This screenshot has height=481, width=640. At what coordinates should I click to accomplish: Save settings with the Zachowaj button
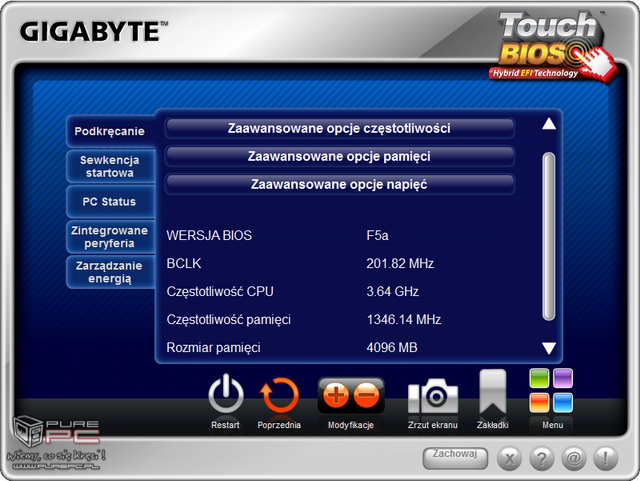point(455,458)
